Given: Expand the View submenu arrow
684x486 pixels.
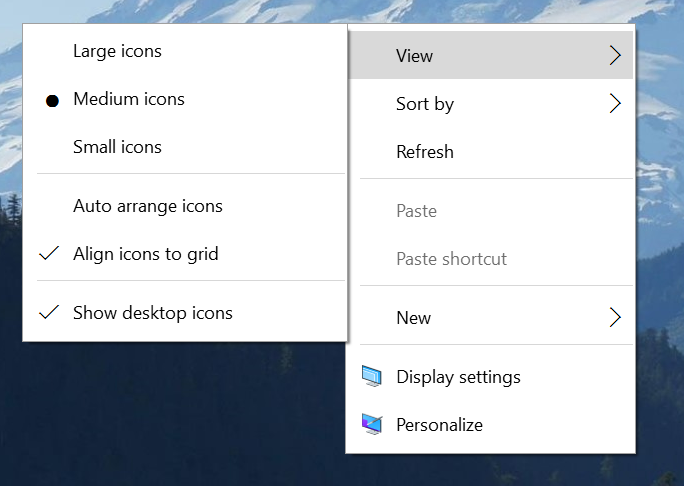Looking at the screenshot, I should pos(615,56).
